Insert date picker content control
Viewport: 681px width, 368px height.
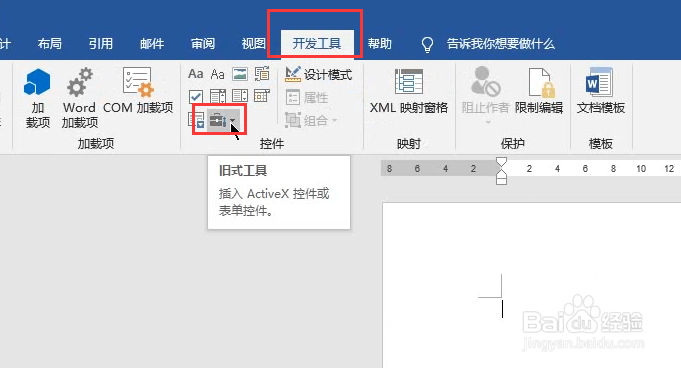tap(262, 96)
